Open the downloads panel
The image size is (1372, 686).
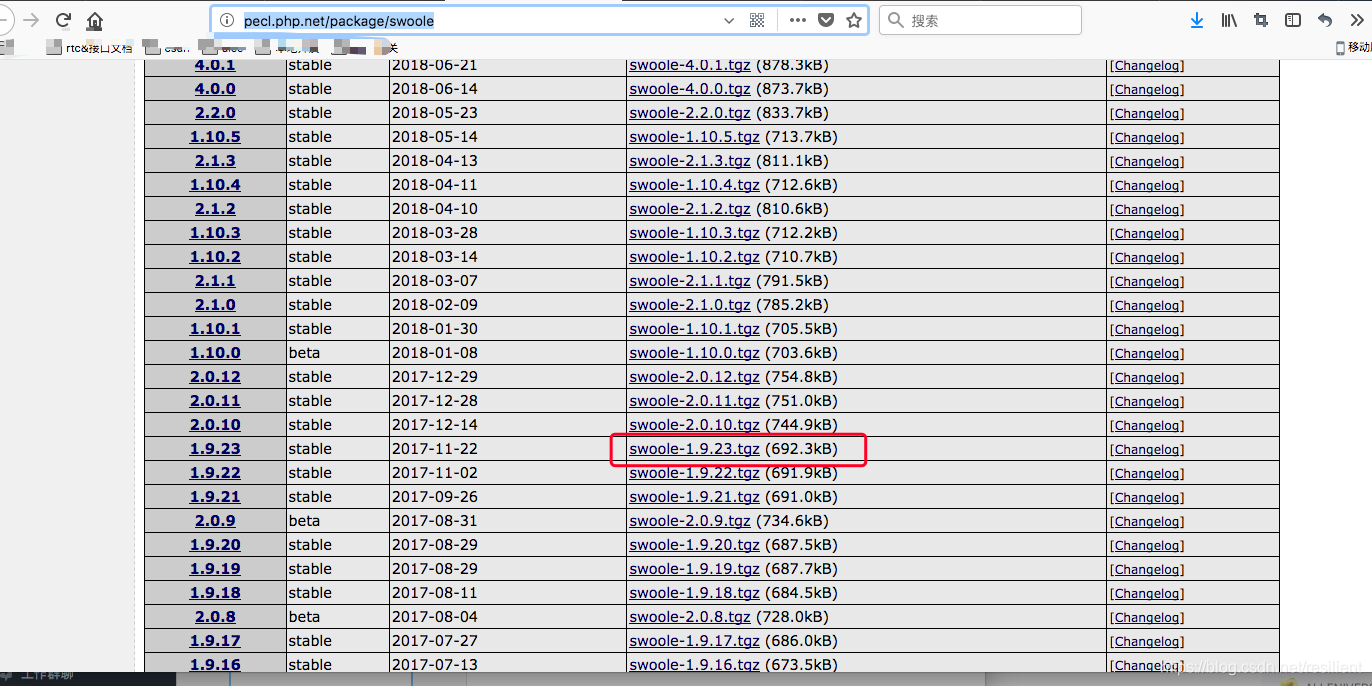(x=1197, y=20)
